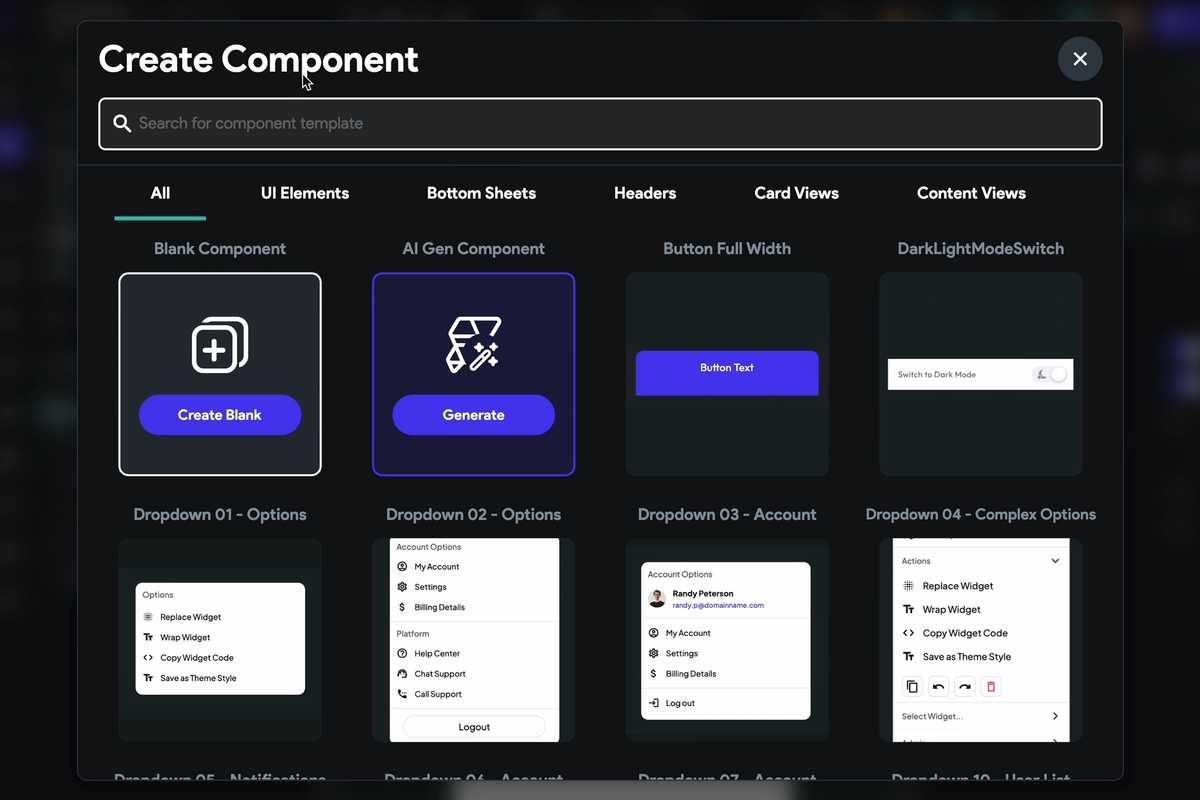Click the Blank Component title
The image size is (1200, 800).
pos(220,248)
